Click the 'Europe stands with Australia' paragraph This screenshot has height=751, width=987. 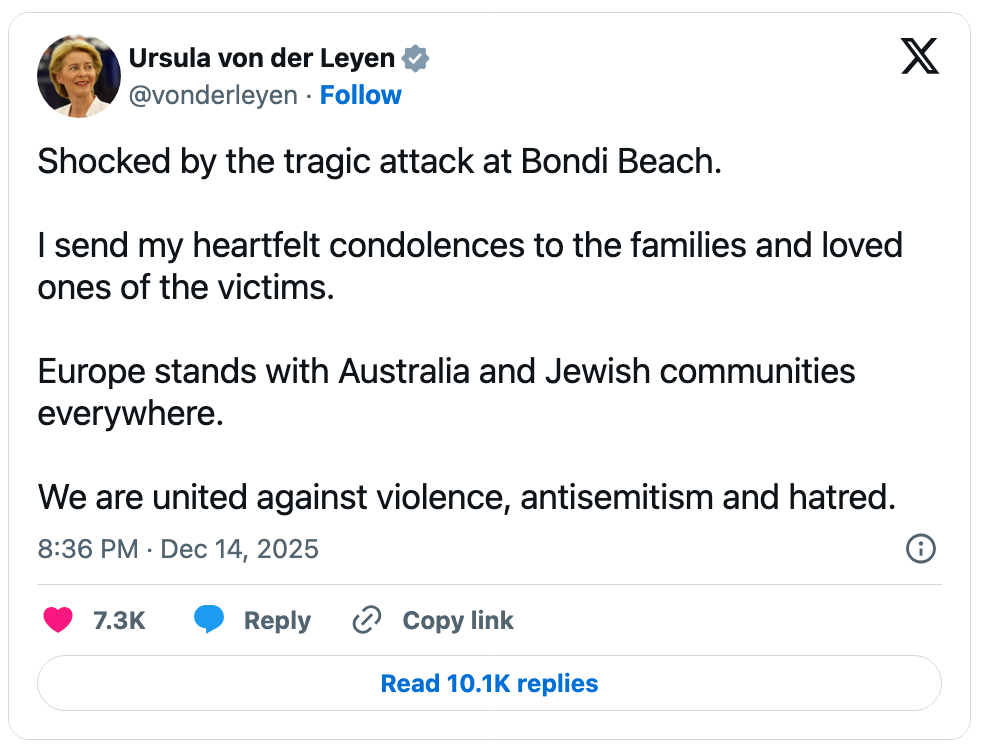pyautogui.click(x=446, y=392)
